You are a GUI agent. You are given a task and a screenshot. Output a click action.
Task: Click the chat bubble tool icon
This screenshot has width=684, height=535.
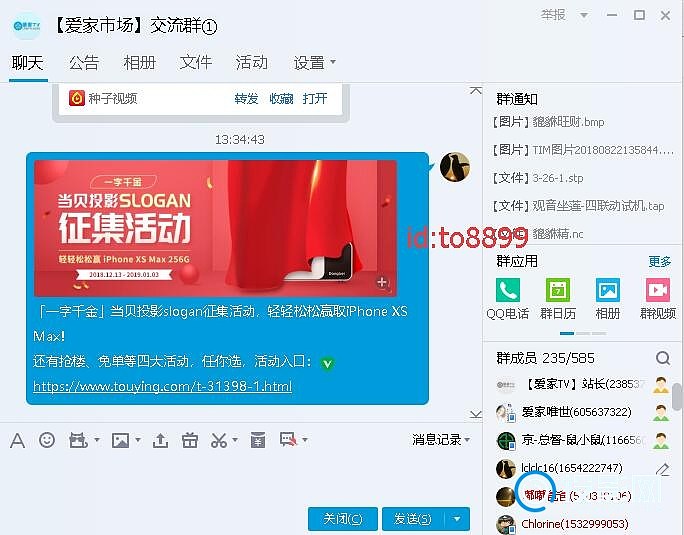(x=289, y=440)
